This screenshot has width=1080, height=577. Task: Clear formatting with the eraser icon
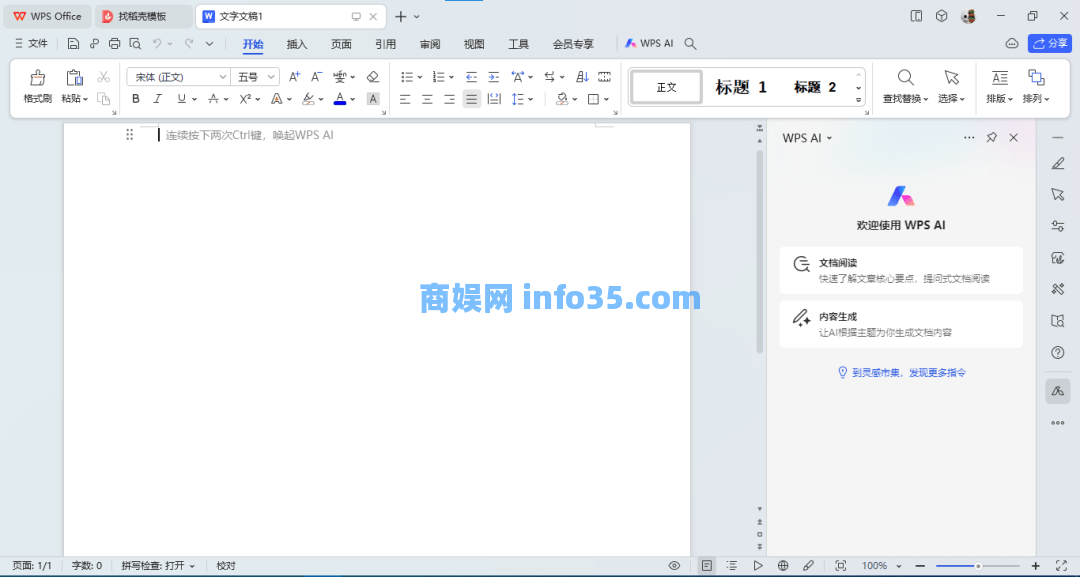point(373,76)
